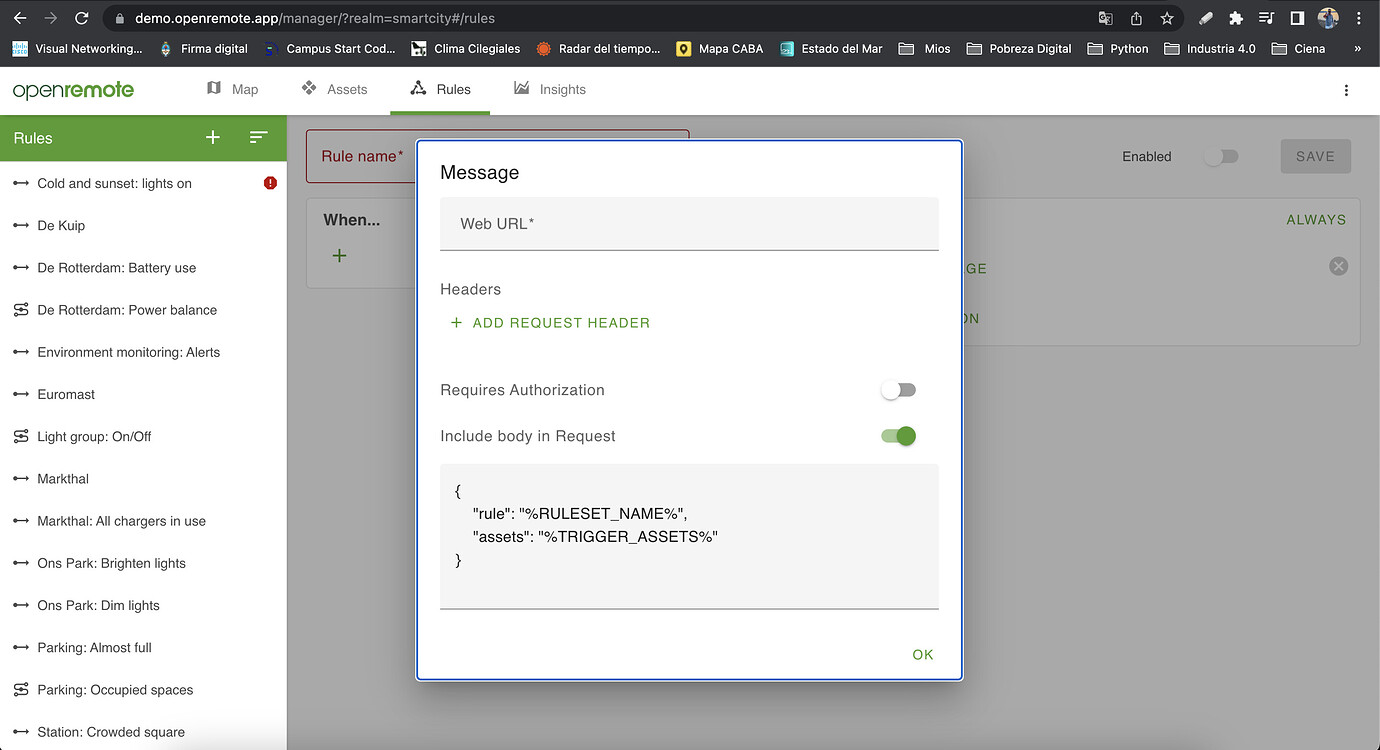Switch to the Assets tab

click(x=335, y=89)
